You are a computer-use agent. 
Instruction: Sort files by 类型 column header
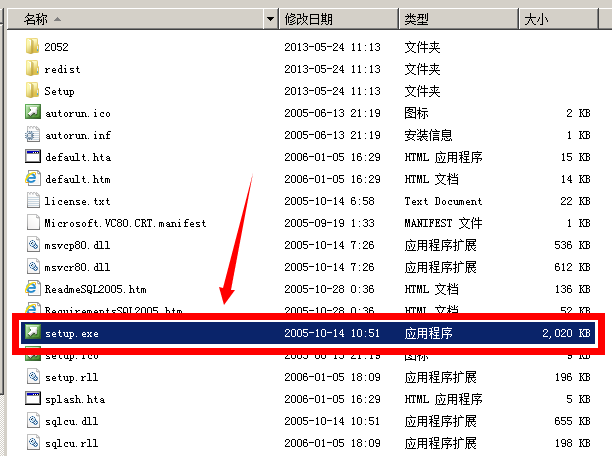tap(456, 19)
